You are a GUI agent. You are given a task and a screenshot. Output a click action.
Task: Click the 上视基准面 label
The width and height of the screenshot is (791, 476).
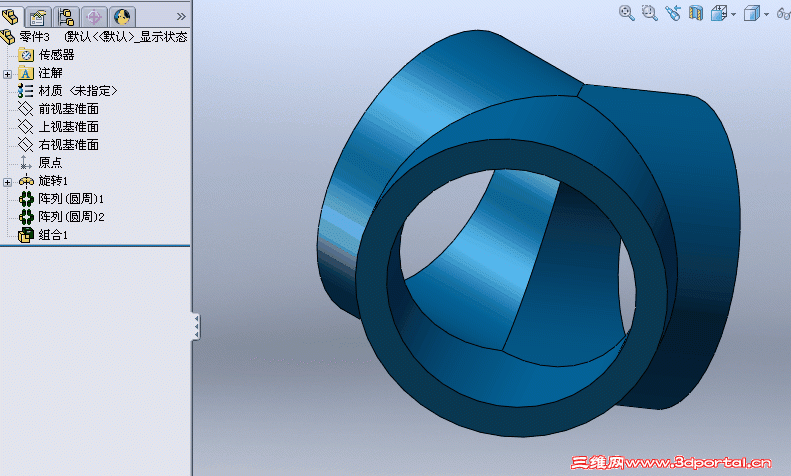pos(69,127)
